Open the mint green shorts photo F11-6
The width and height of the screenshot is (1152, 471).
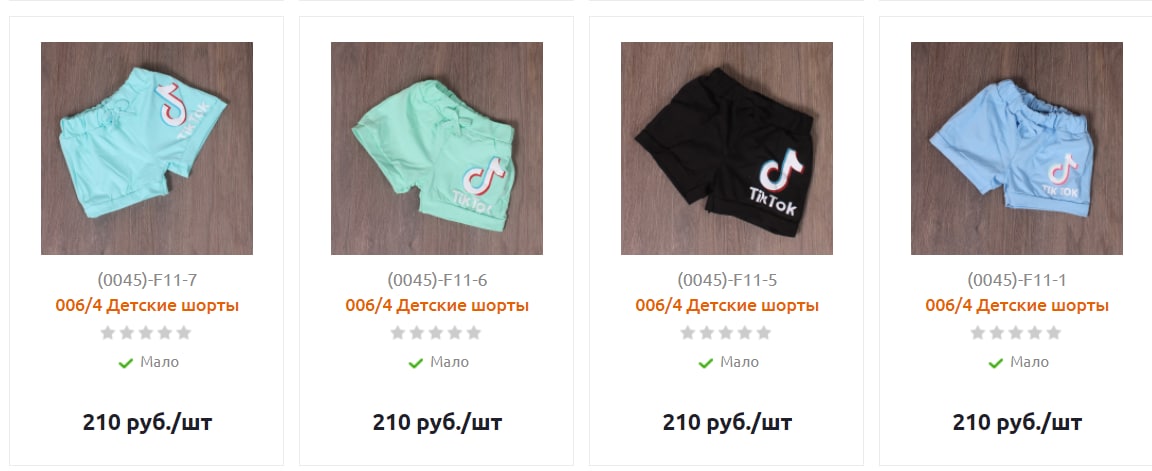tap(436, 148)
